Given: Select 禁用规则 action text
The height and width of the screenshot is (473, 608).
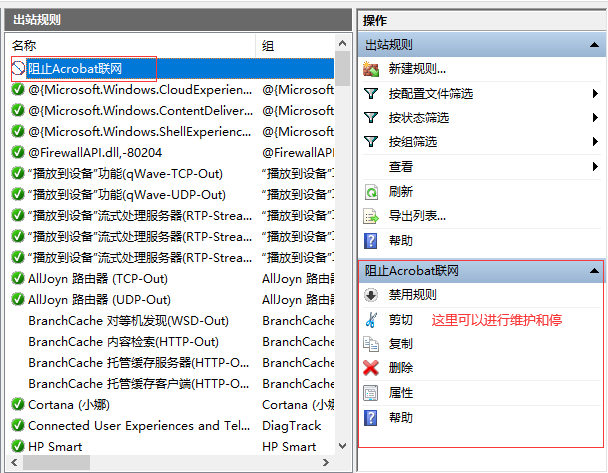Looking at the screenshot, I should 413,295.
